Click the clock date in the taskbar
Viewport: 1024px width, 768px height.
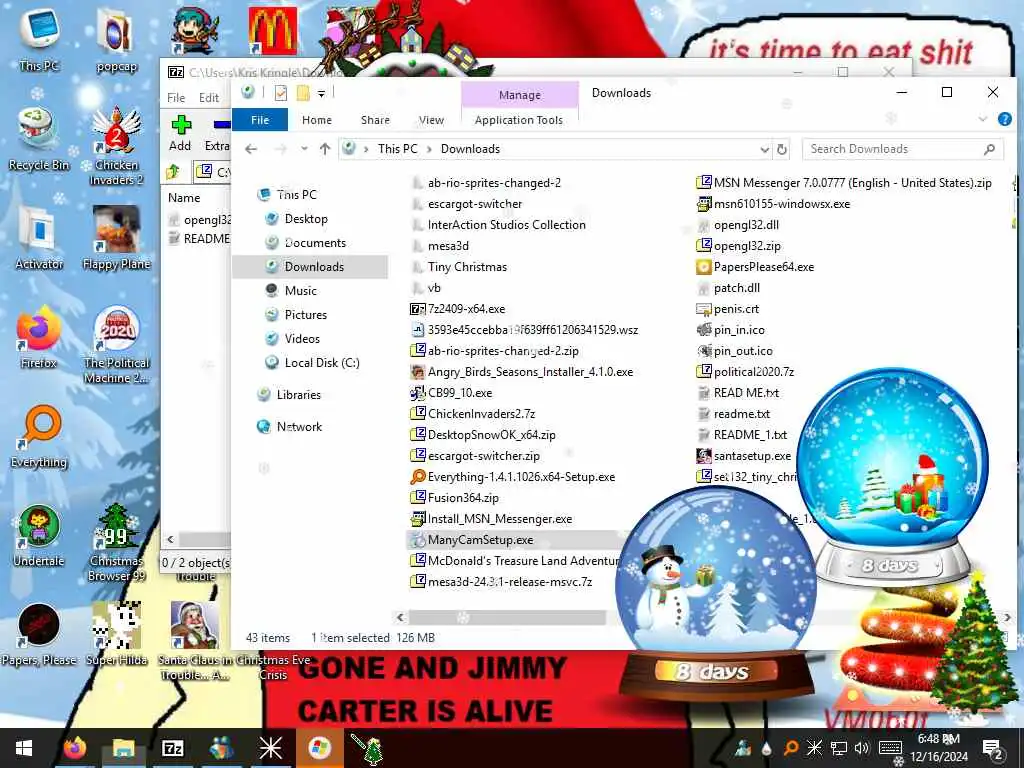coord(938,758)
